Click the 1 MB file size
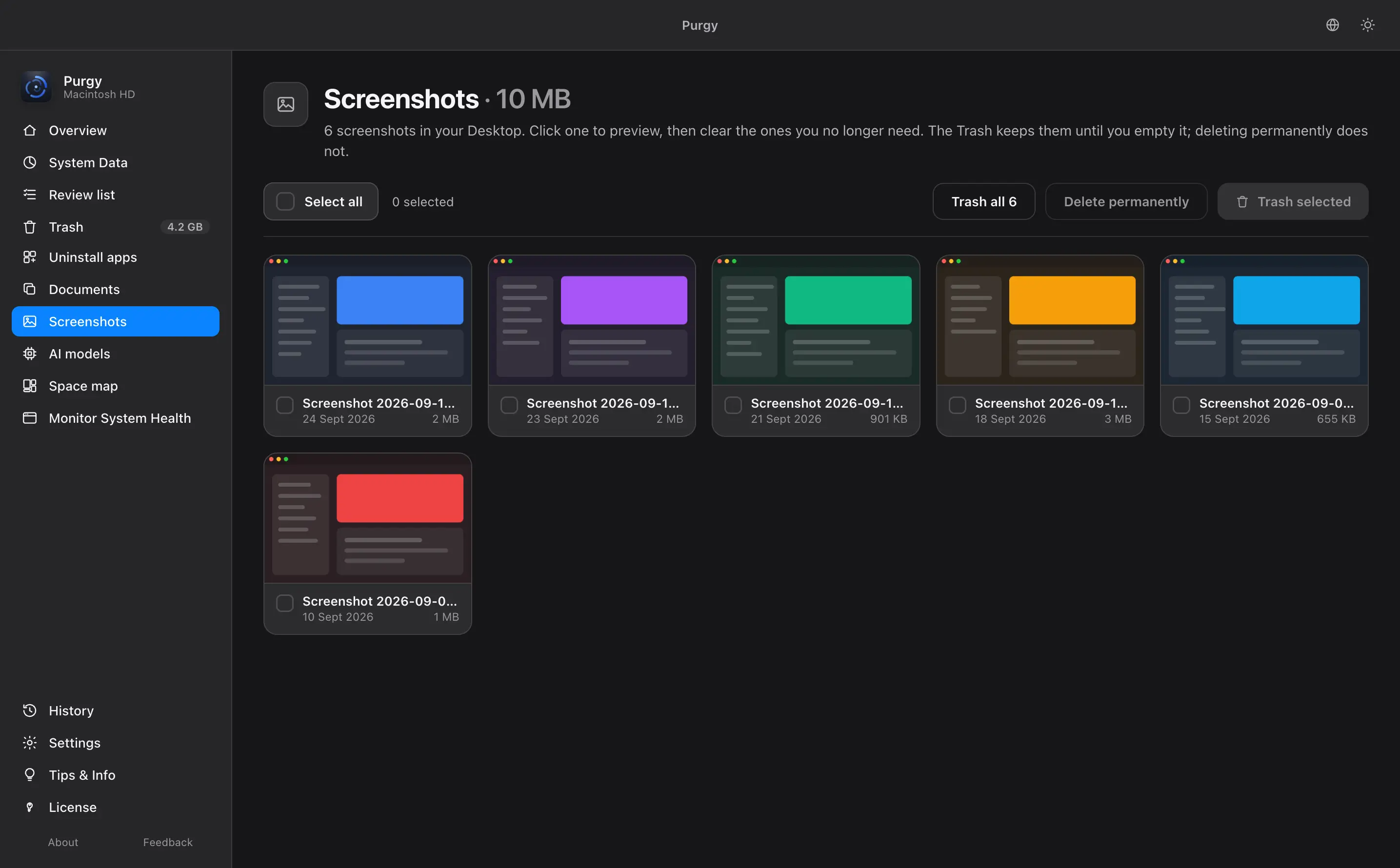 pyautogui.click(x=446, y=617)
